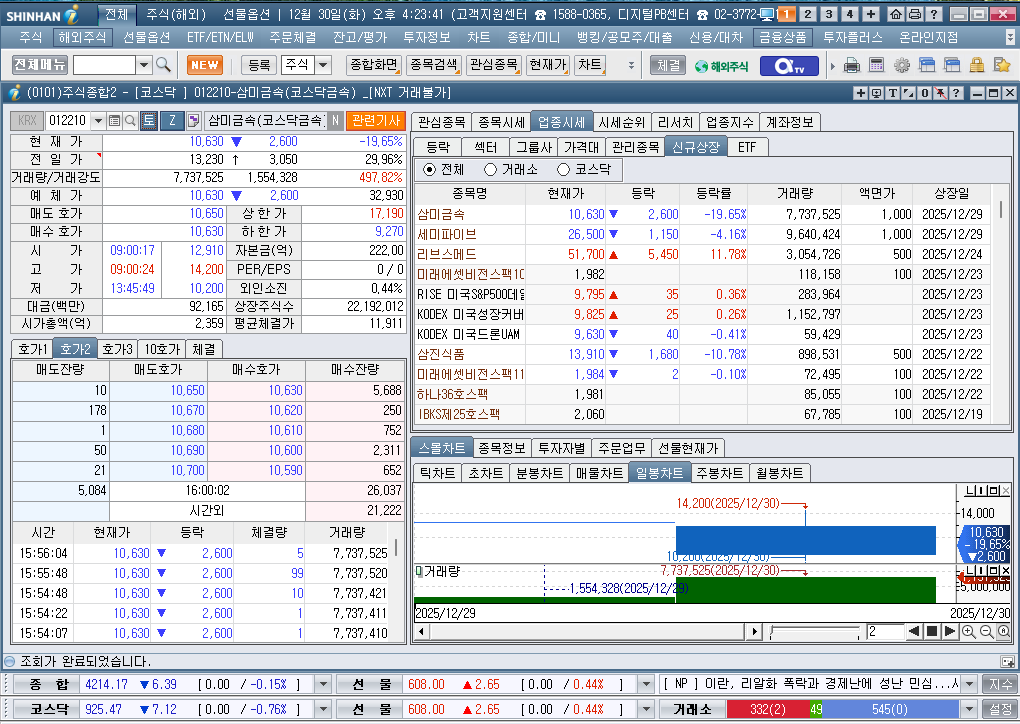This screenshot has width=1020, height=724.
Task: Zoom in on the small chart
Action: click(x=969, y=632)
